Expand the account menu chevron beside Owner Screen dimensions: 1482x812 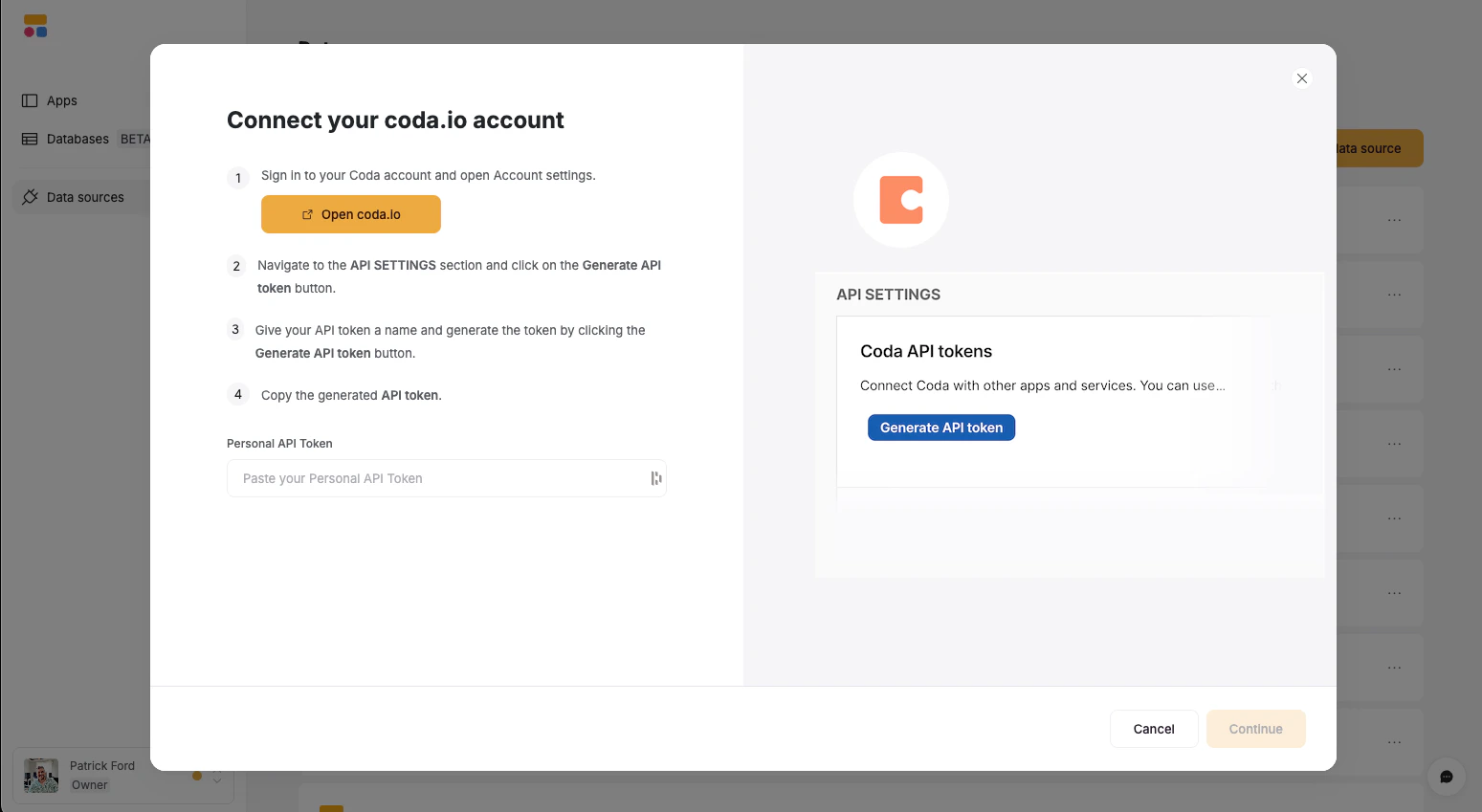217,777
